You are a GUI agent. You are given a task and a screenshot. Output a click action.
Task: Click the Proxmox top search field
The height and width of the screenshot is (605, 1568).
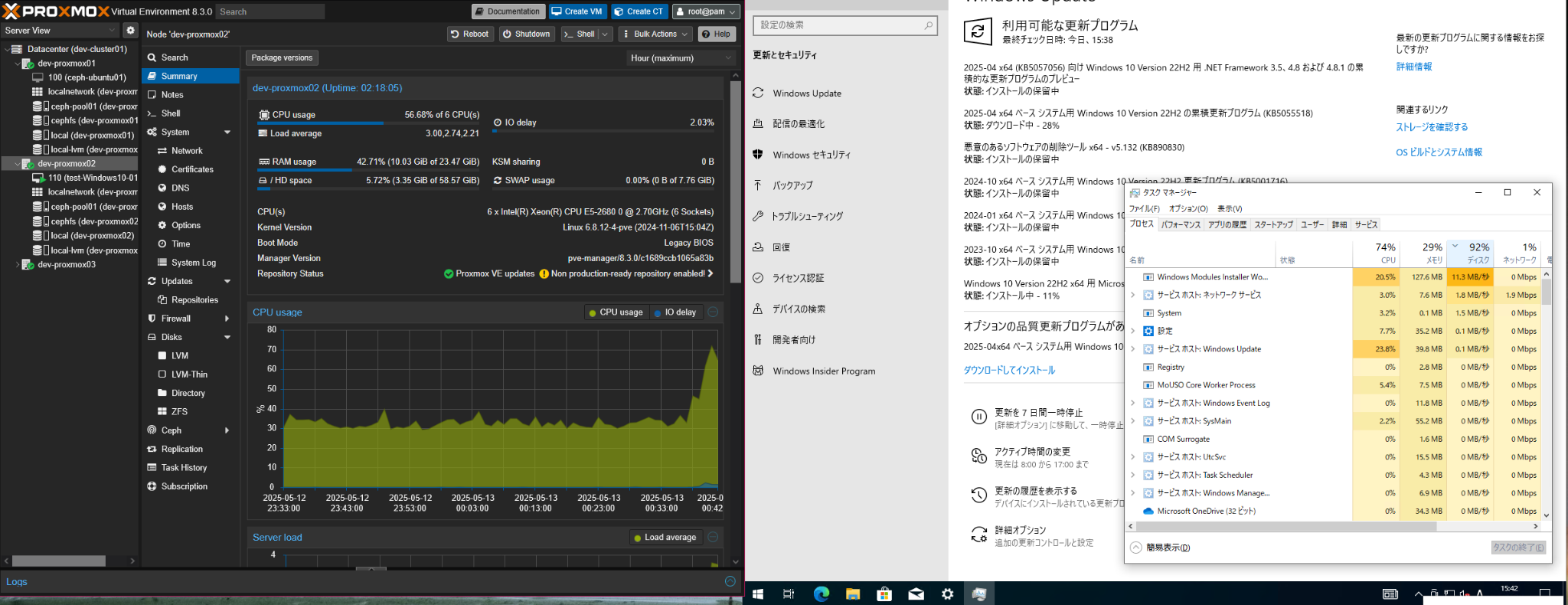coord(269,11)
